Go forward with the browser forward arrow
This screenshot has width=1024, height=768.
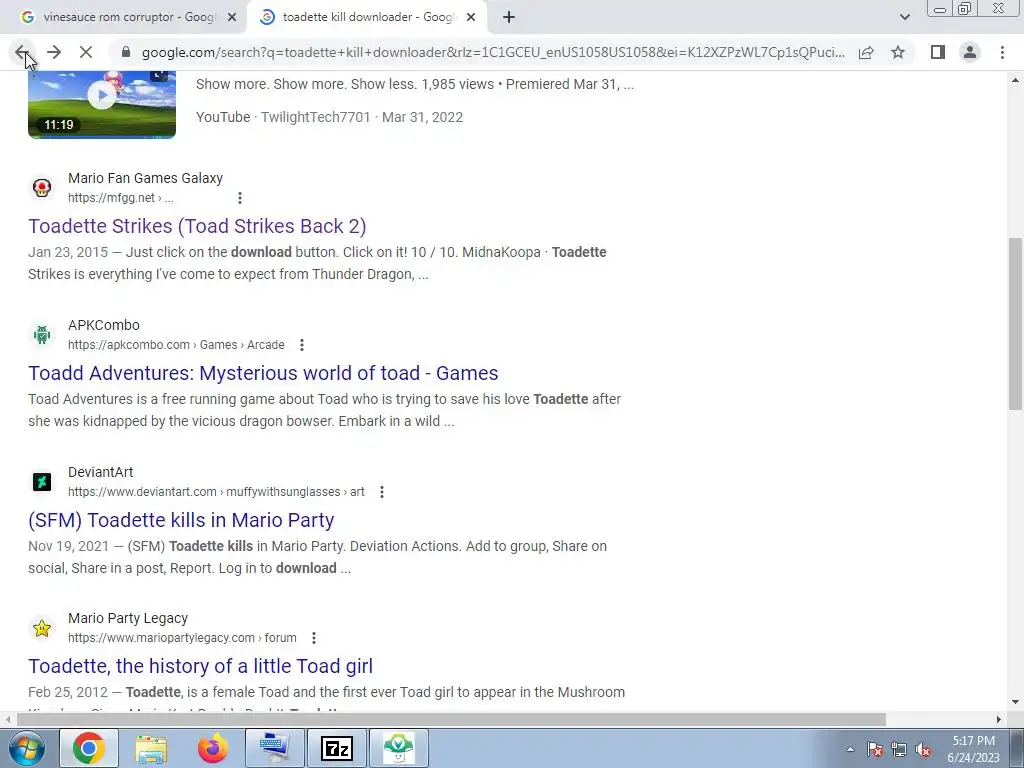pyautogui.click(x=54, y=52)
